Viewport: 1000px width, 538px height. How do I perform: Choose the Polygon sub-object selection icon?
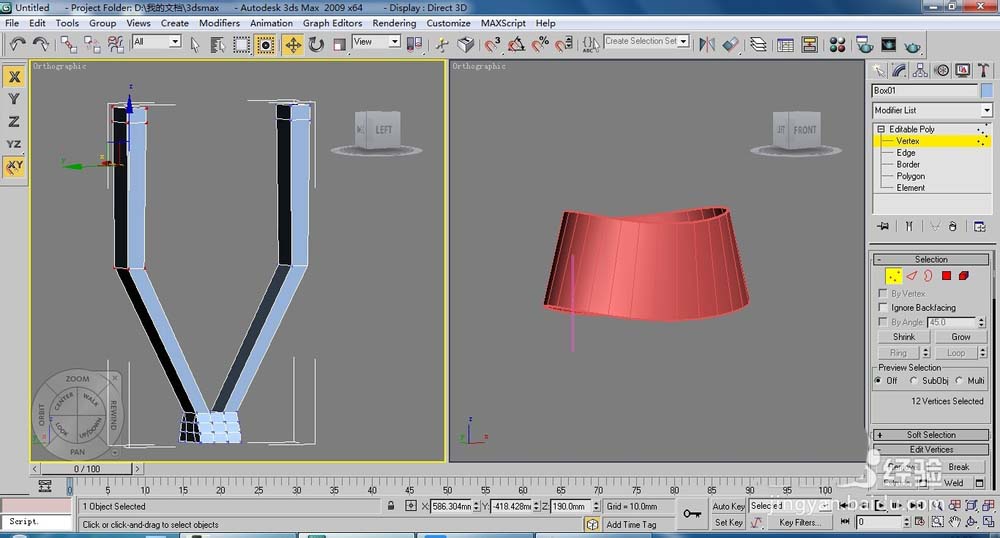tap(946, 275)
